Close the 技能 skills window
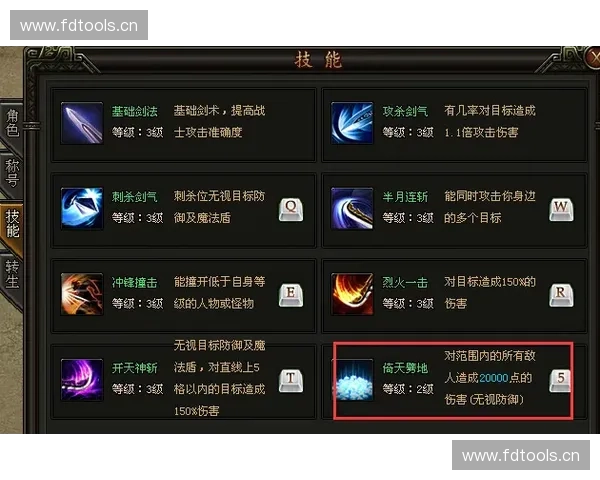The height and width of the screenshot is (480, 600). tap(593, 58)
